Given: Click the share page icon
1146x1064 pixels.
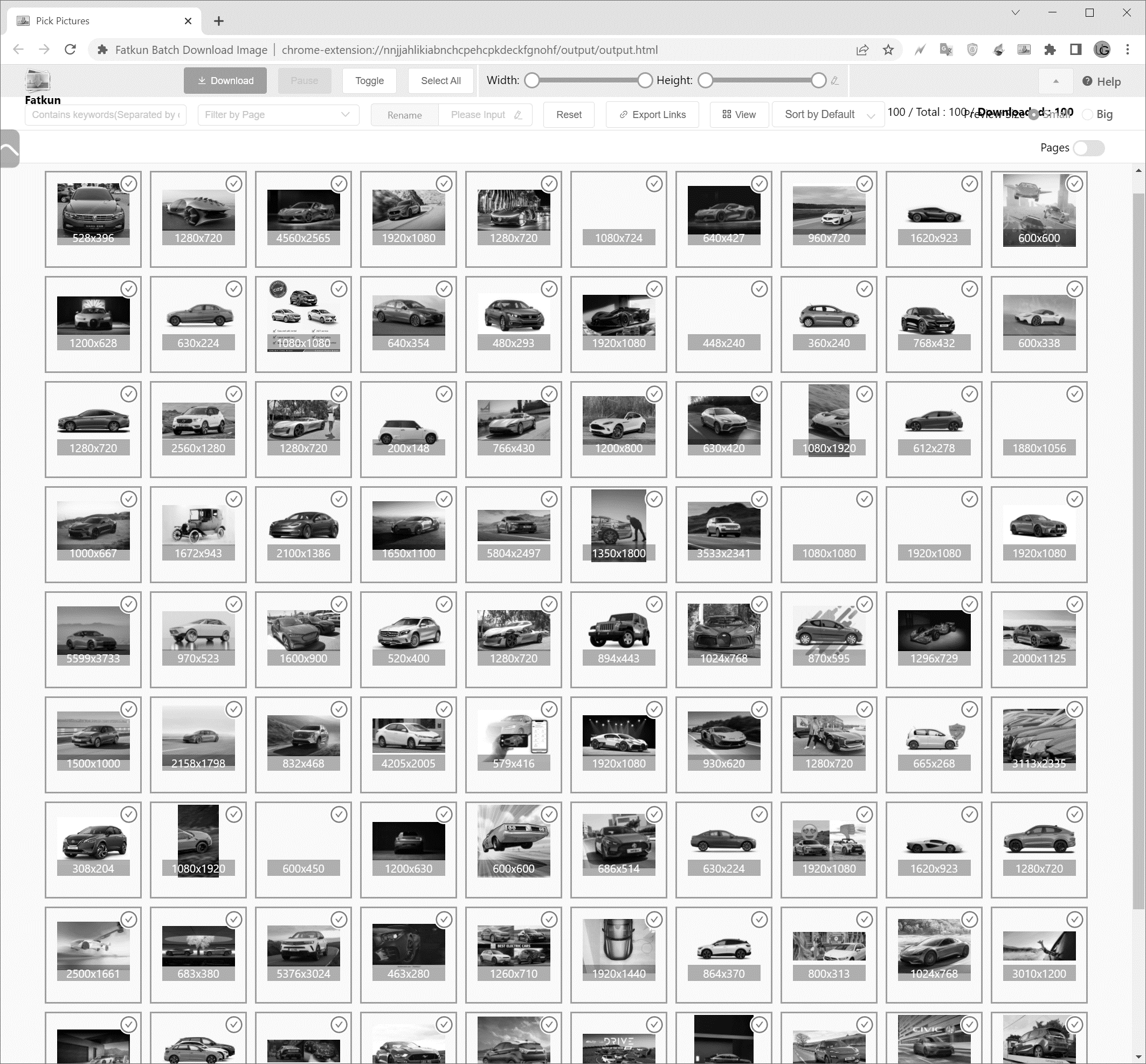Looking at the screenshot, I should click(862, 50).
